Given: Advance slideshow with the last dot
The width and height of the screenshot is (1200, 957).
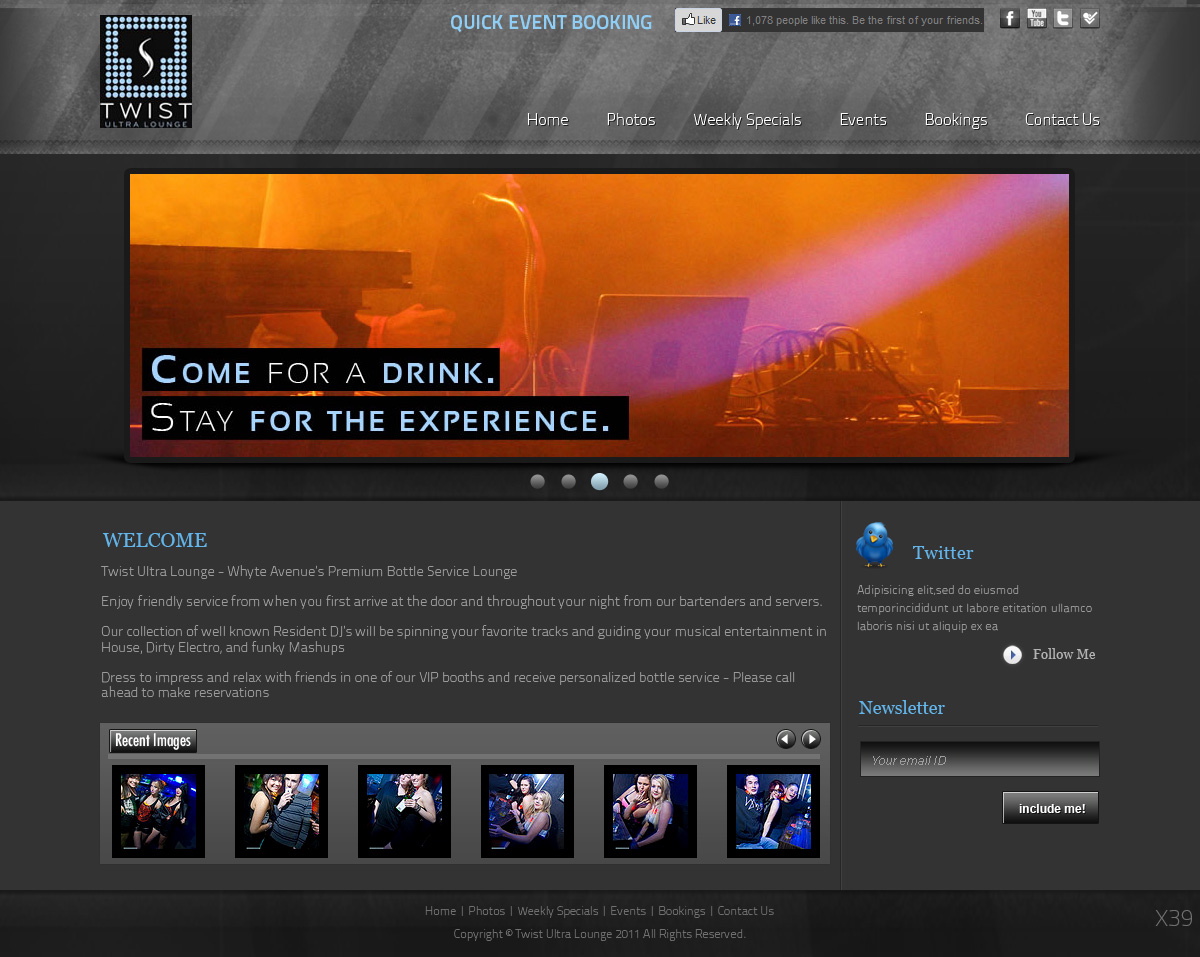Looking at the screenshot, I should click(661, 481).
